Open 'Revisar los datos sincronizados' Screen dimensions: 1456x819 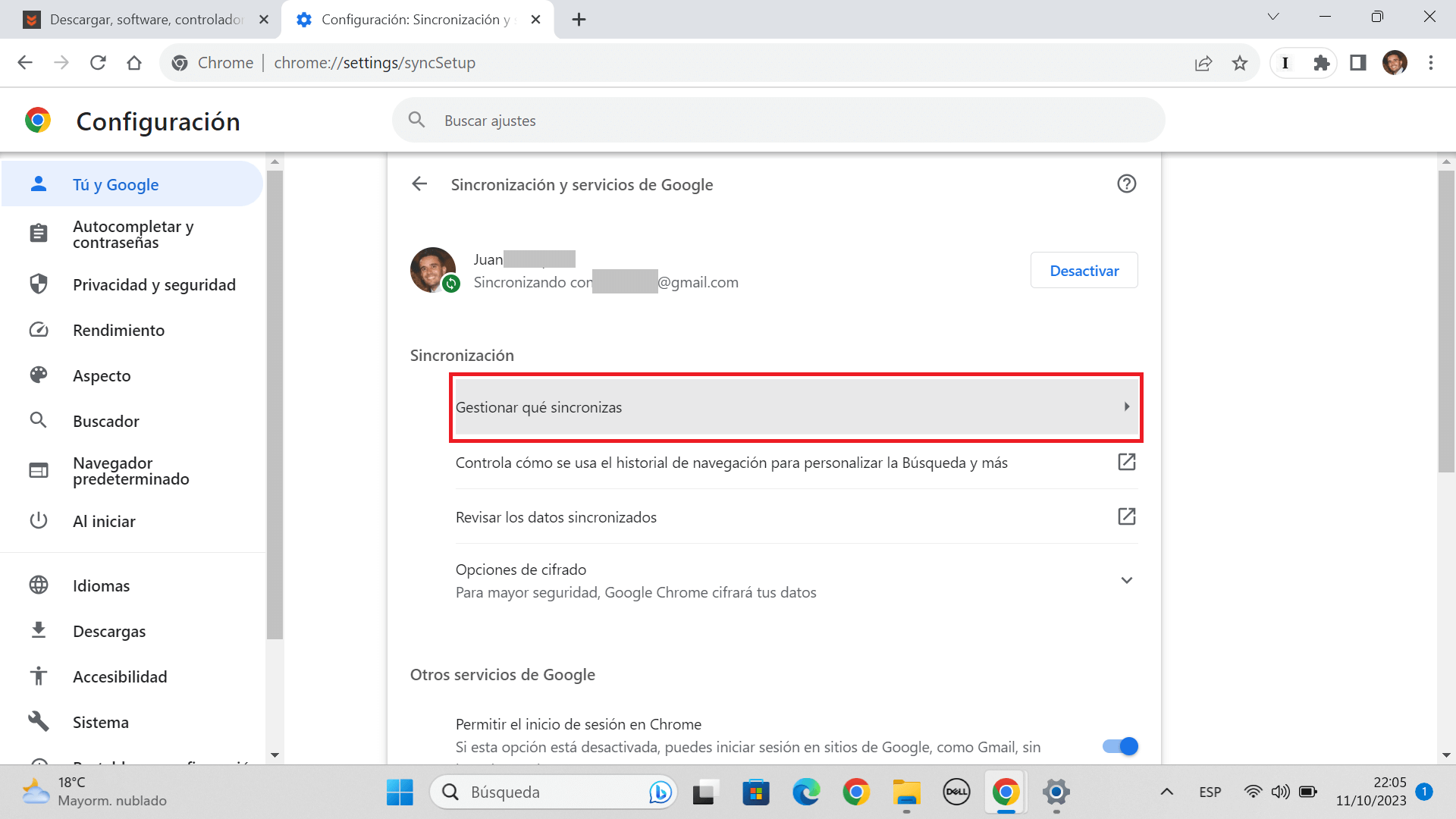pos(556,516)
